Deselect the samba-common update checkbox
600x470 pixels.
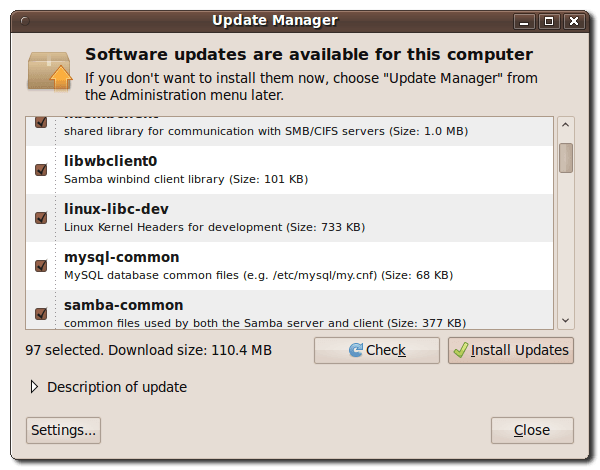coord(41,313)
